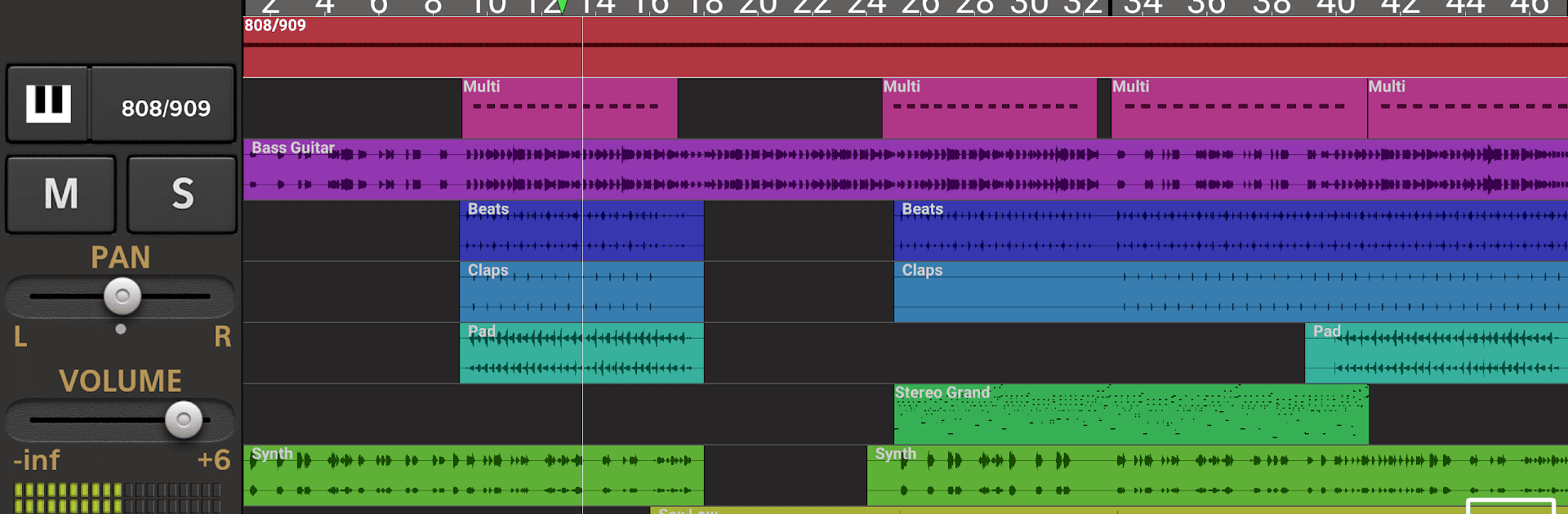Click bar 26 on the timeline ruler

click(920, 7)
